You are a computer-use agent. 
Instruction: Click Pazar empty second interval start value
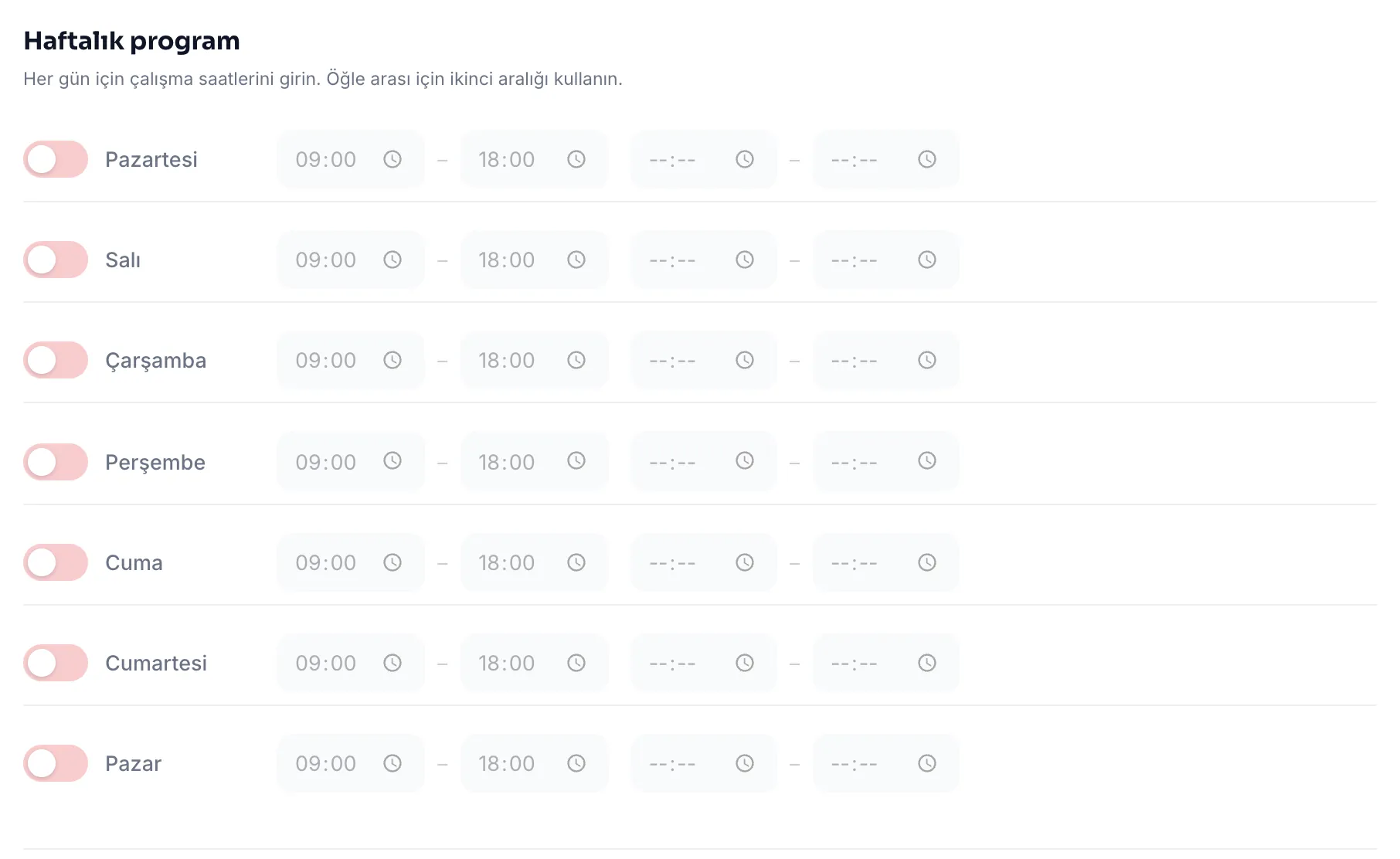(x=672, y=764)
